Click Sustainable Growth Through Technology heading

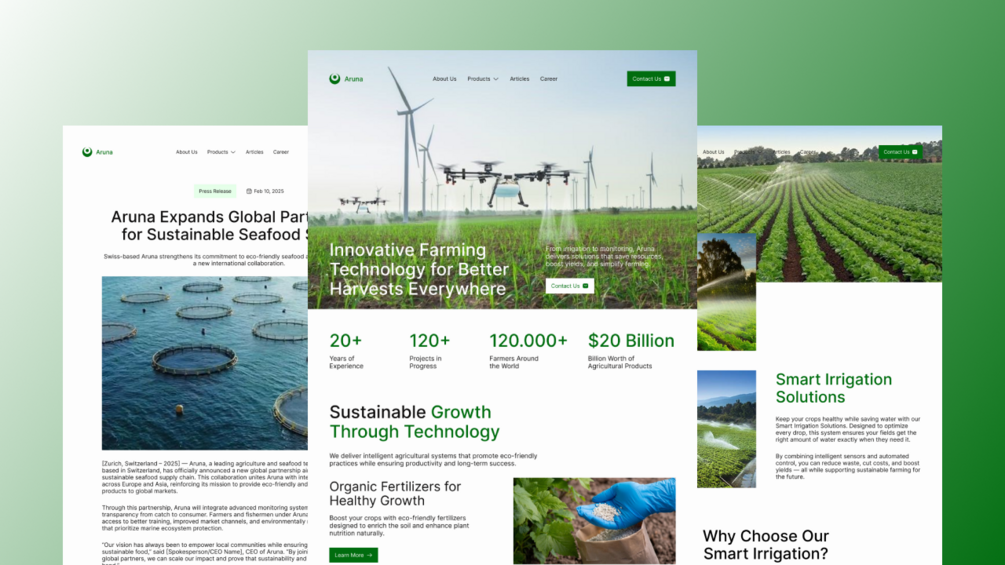414,422
